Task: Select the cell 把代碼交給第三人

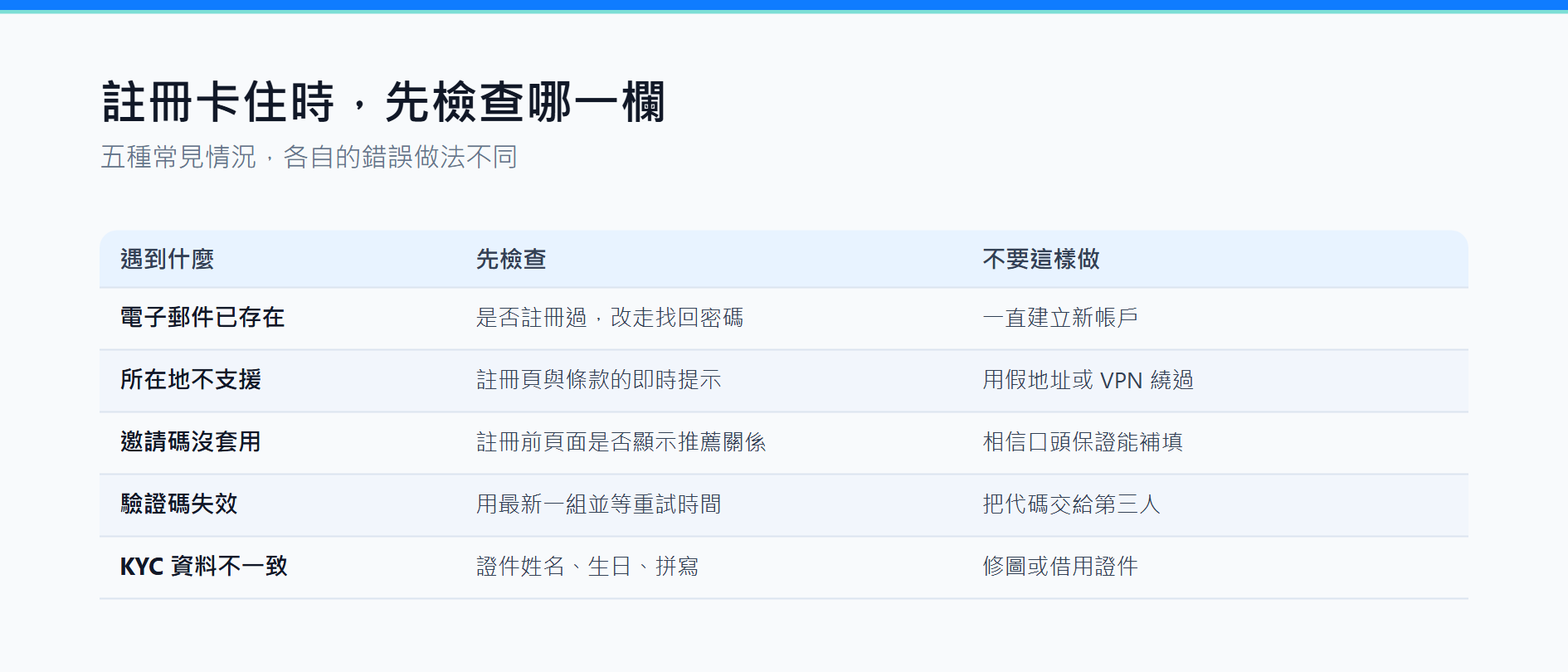Action: click(x=1072, y=504)
